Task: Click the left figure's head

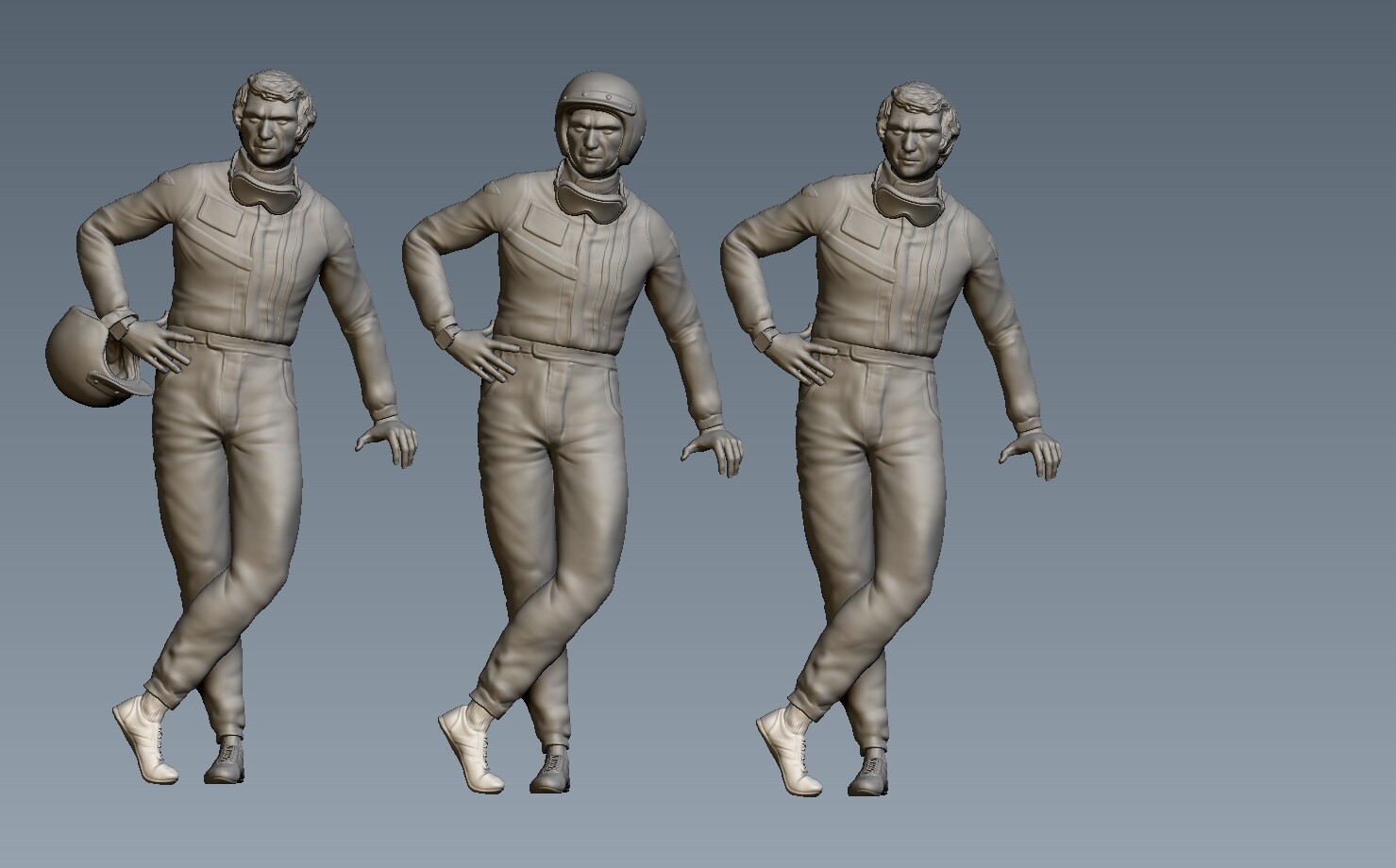Action: (x=272, y=115)
